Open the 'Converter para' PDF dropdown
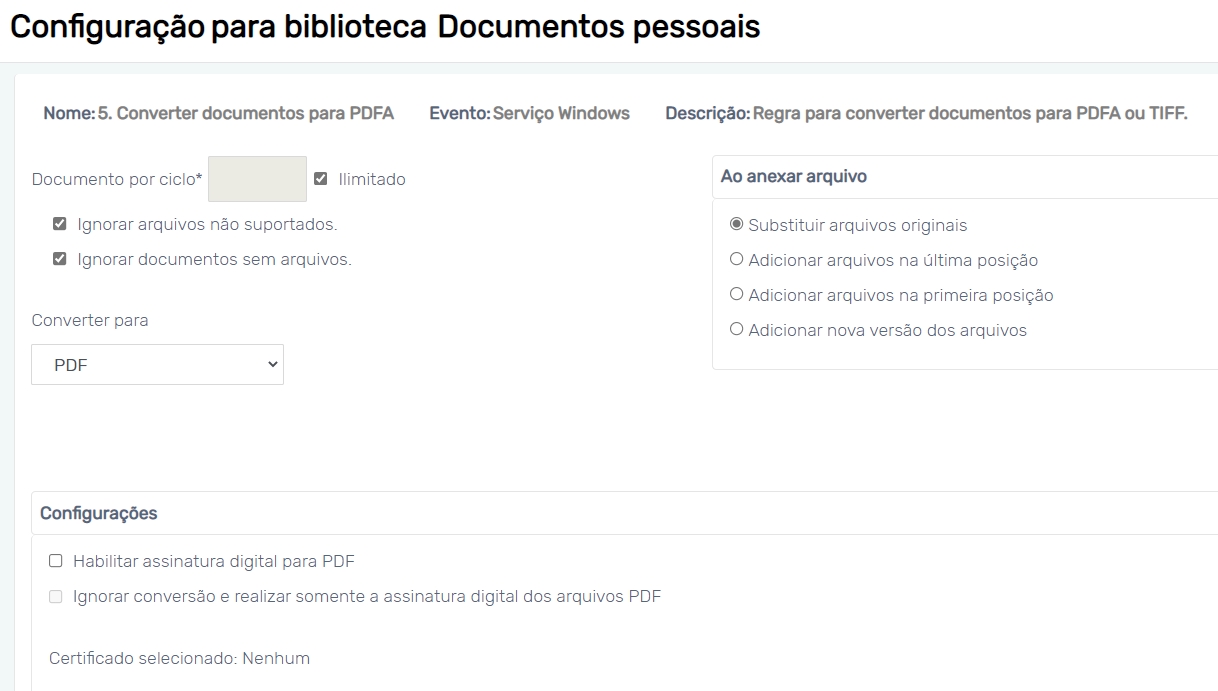The width and height of the screenshot is (1218, 691). tap(157, 365)
